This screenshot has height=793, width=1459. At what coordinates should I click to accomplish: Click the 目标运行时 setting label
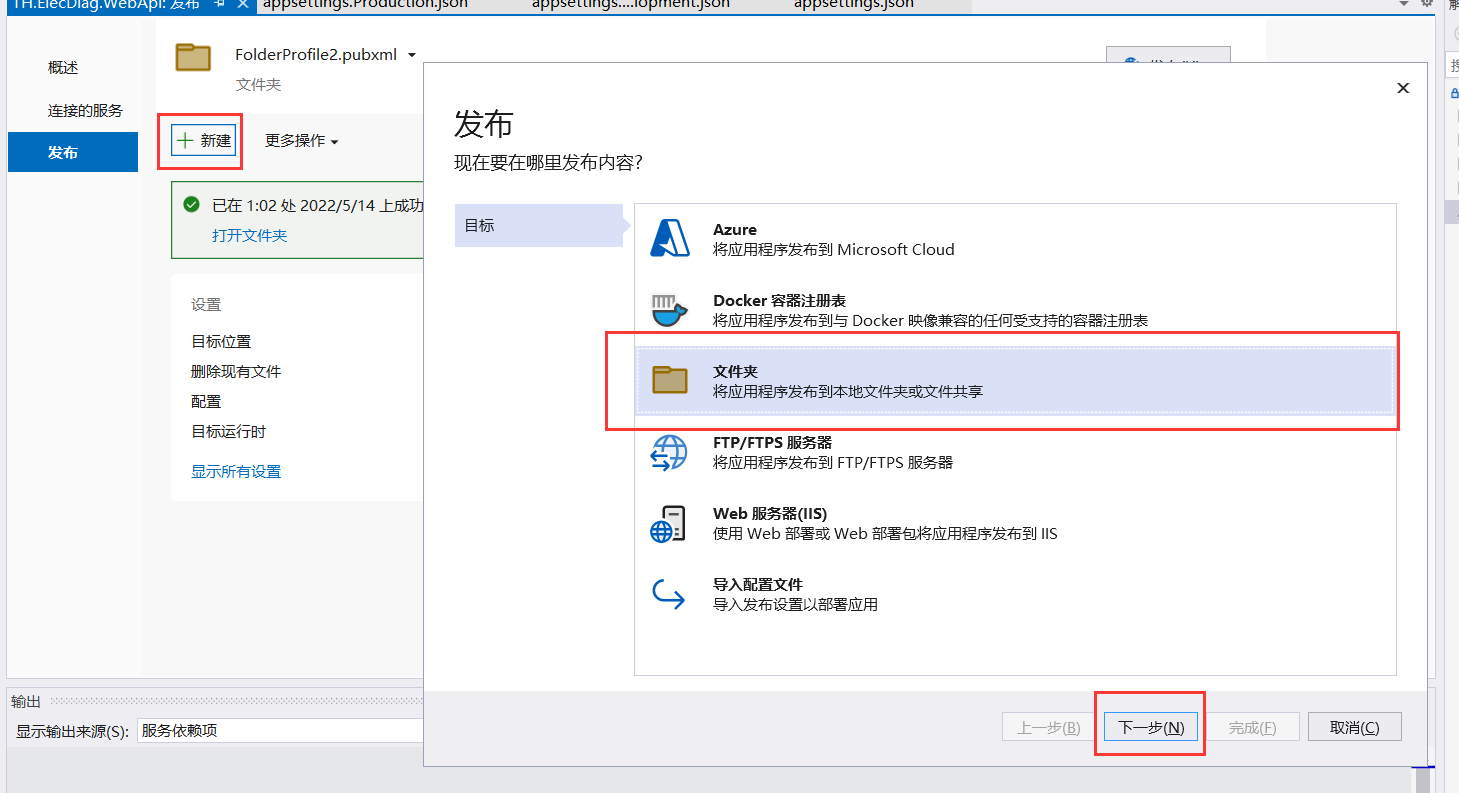(228, 431)
